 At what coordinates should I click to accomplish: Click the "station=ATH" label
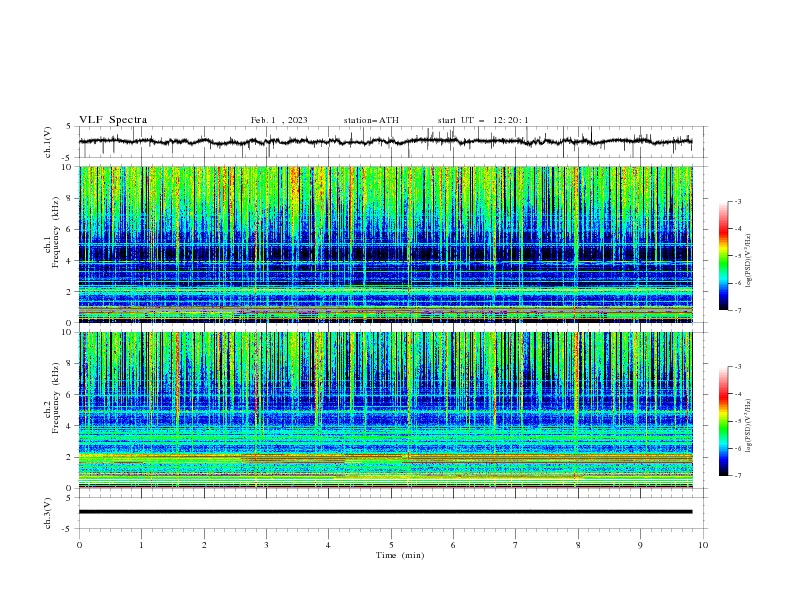(371, 120)
